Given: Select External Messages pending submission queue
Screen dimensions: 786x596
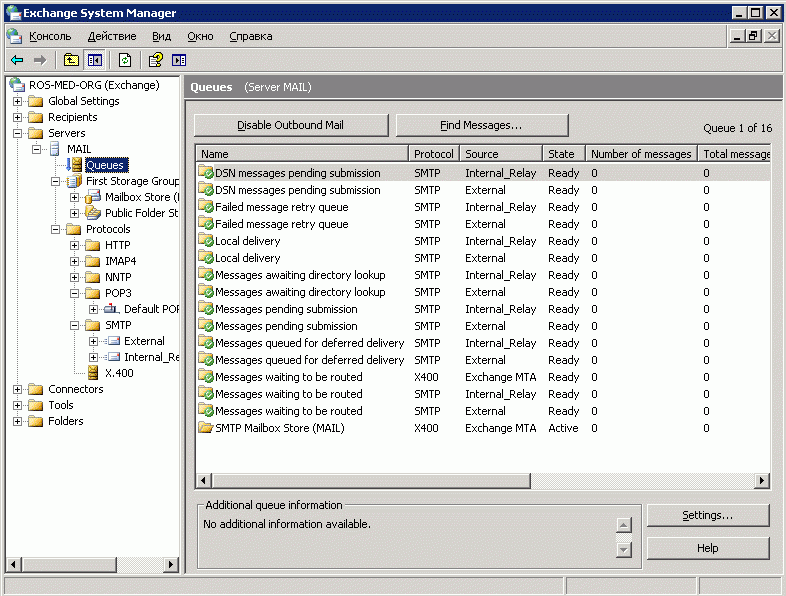Looking at the screenshot, I should 484,326.
